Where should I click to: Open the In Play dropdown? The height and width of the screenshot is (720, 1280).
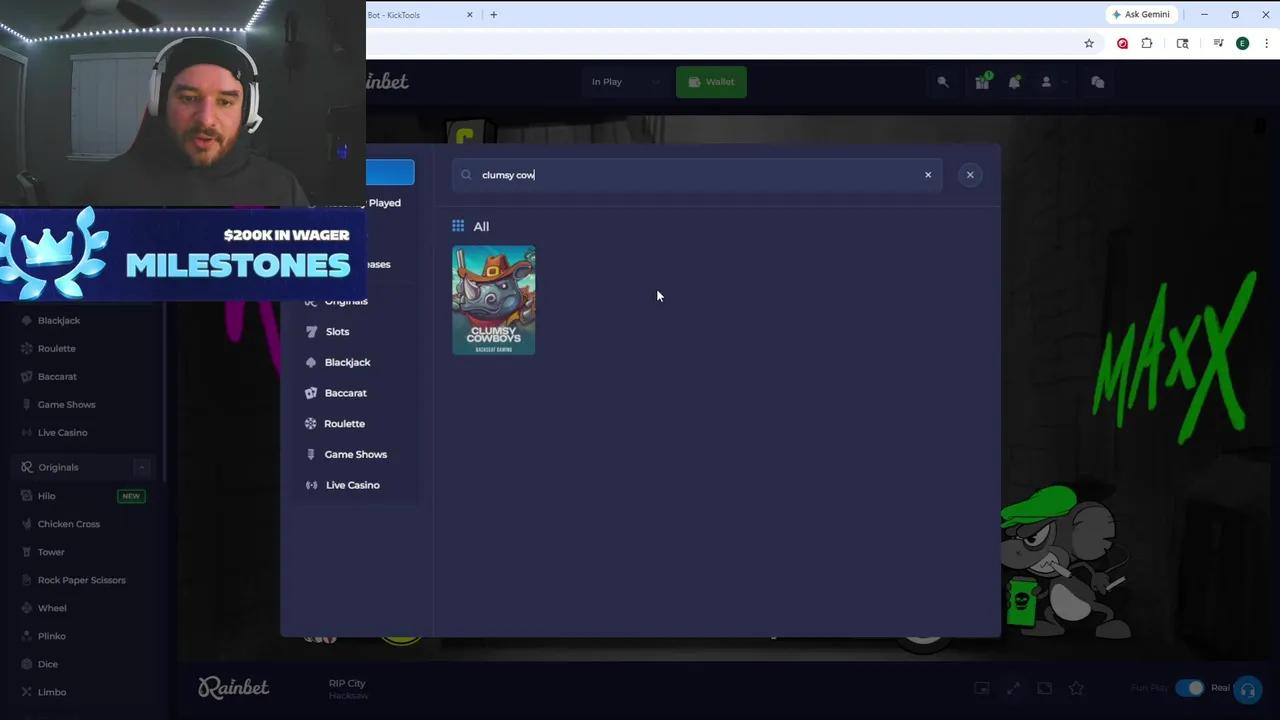pos(625,81)
